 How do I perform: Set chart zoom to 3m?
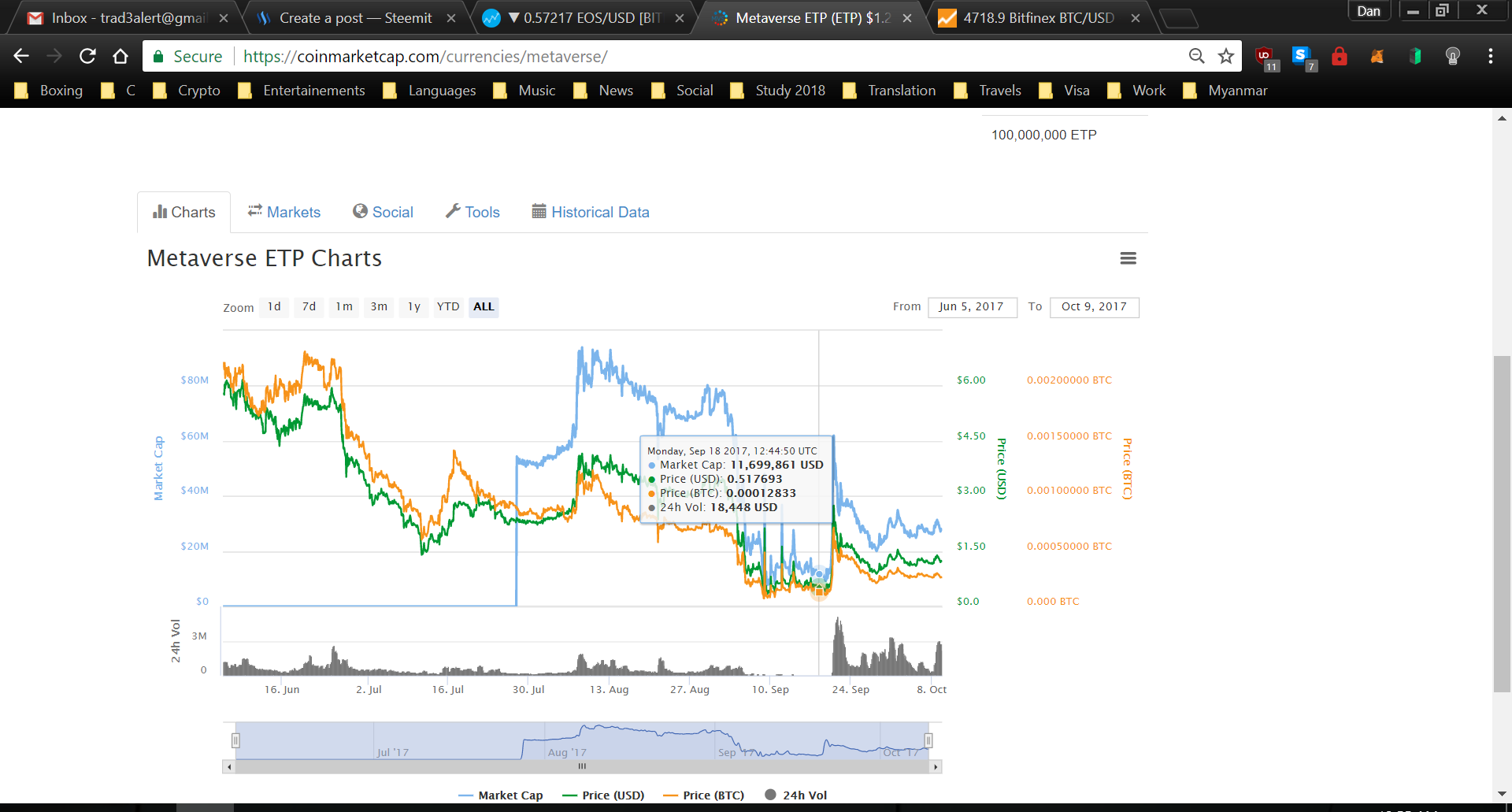click(x=380, y=306)
